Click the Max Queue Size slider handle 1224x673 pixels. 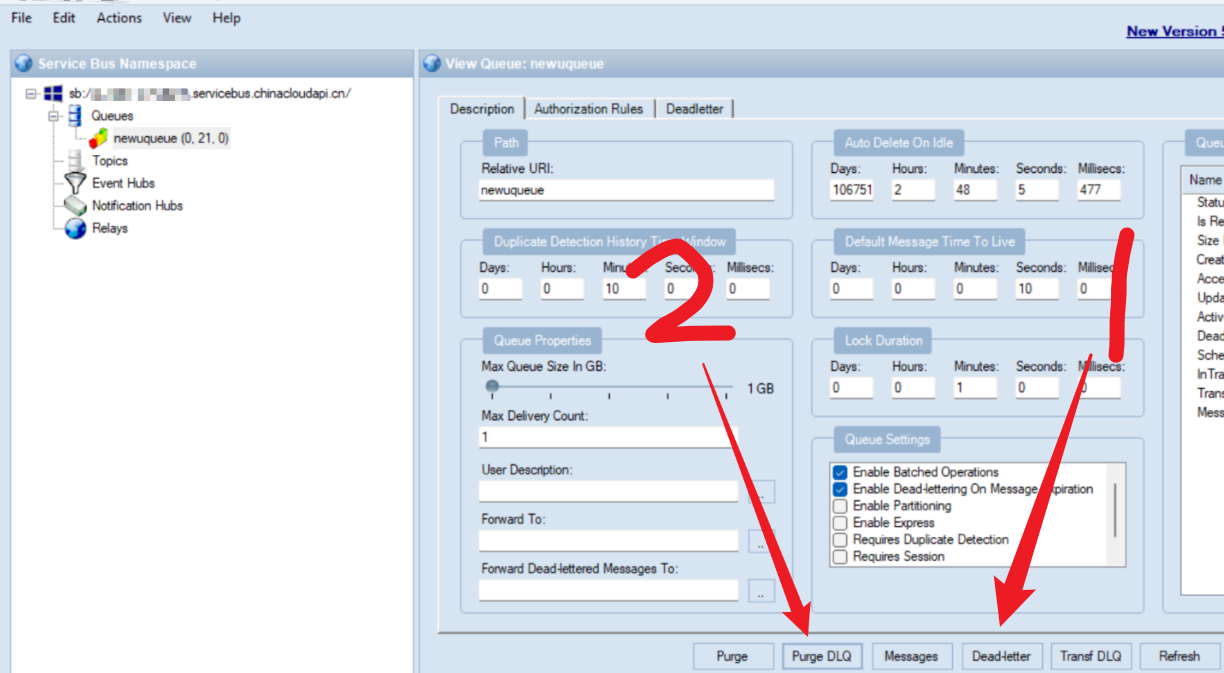click(x=492, y=386)
